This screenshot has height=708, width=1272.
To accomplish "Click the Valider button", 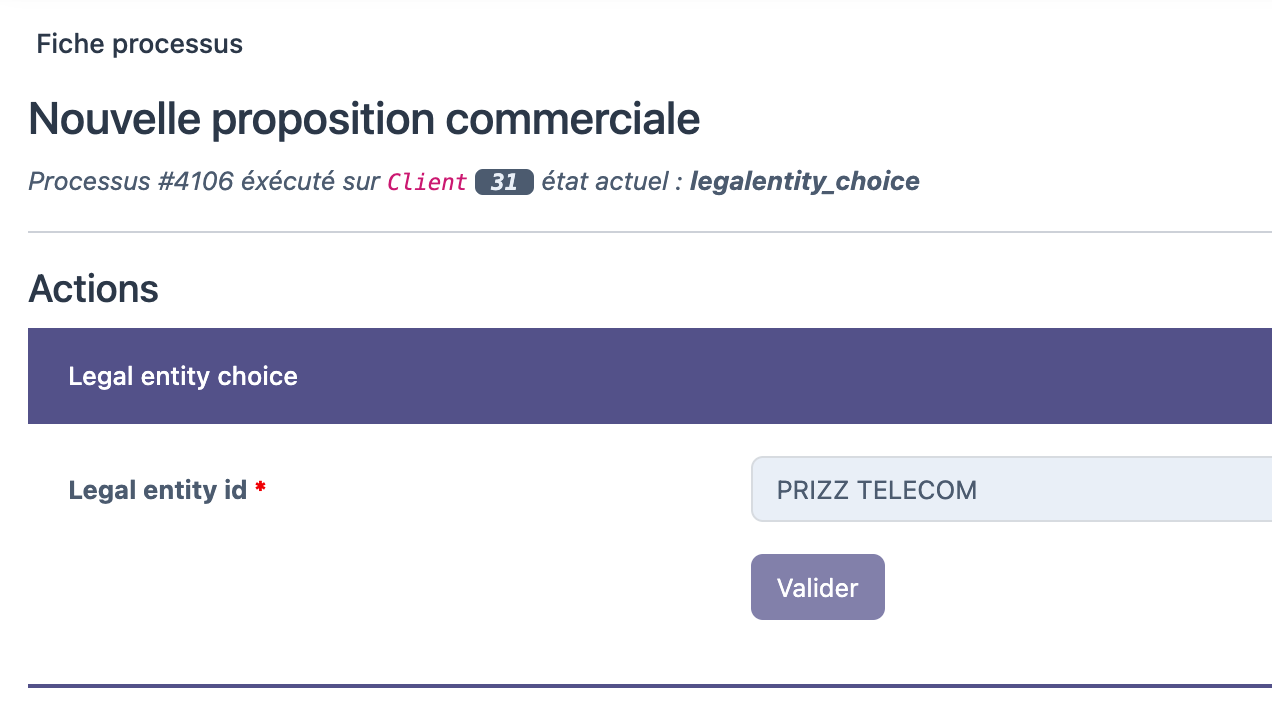I will [x=817, y=587].
